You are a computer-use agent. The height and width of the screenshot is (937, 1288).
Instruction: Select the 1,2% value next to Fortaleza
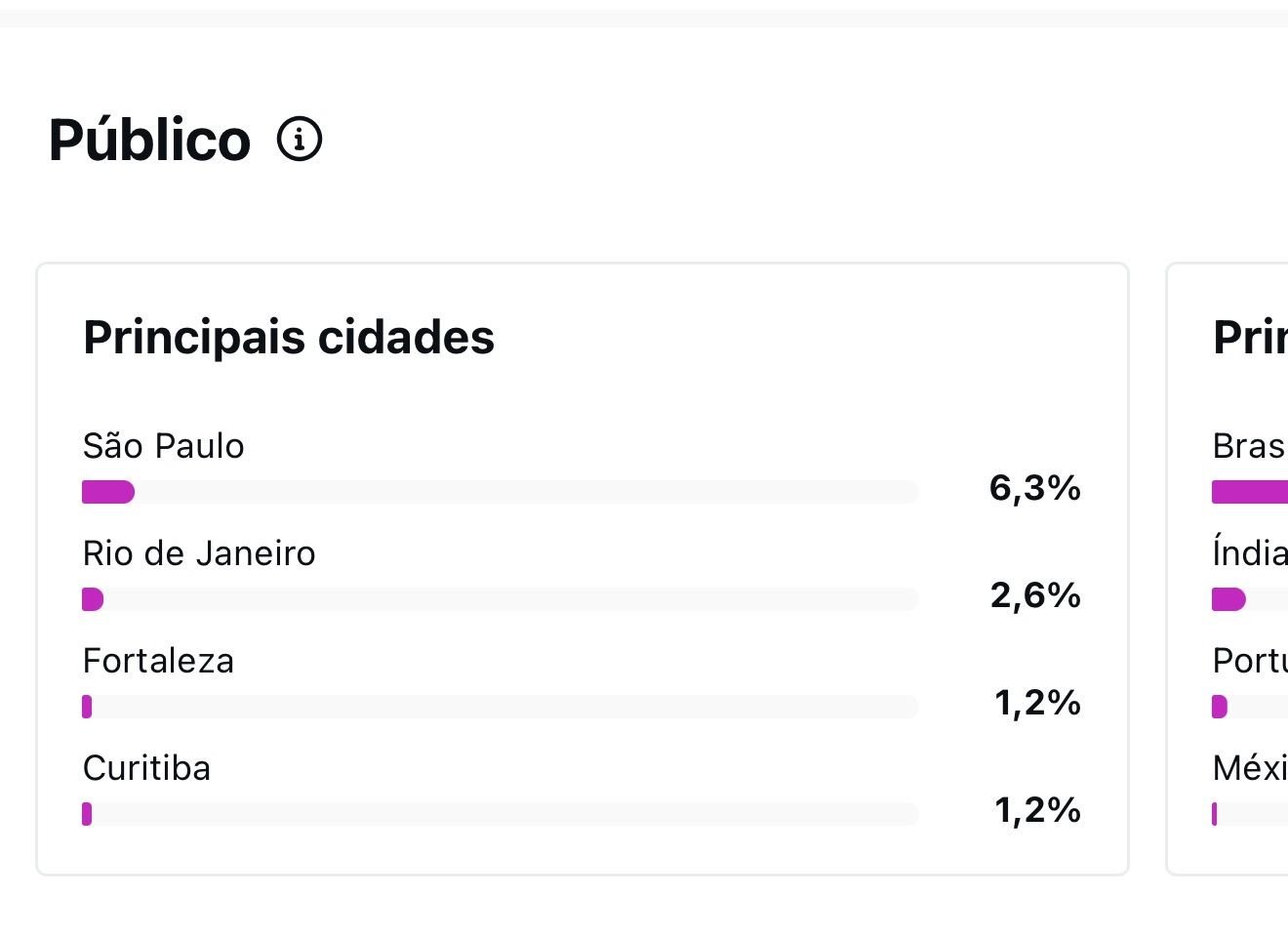click(x=1037, y=703)
